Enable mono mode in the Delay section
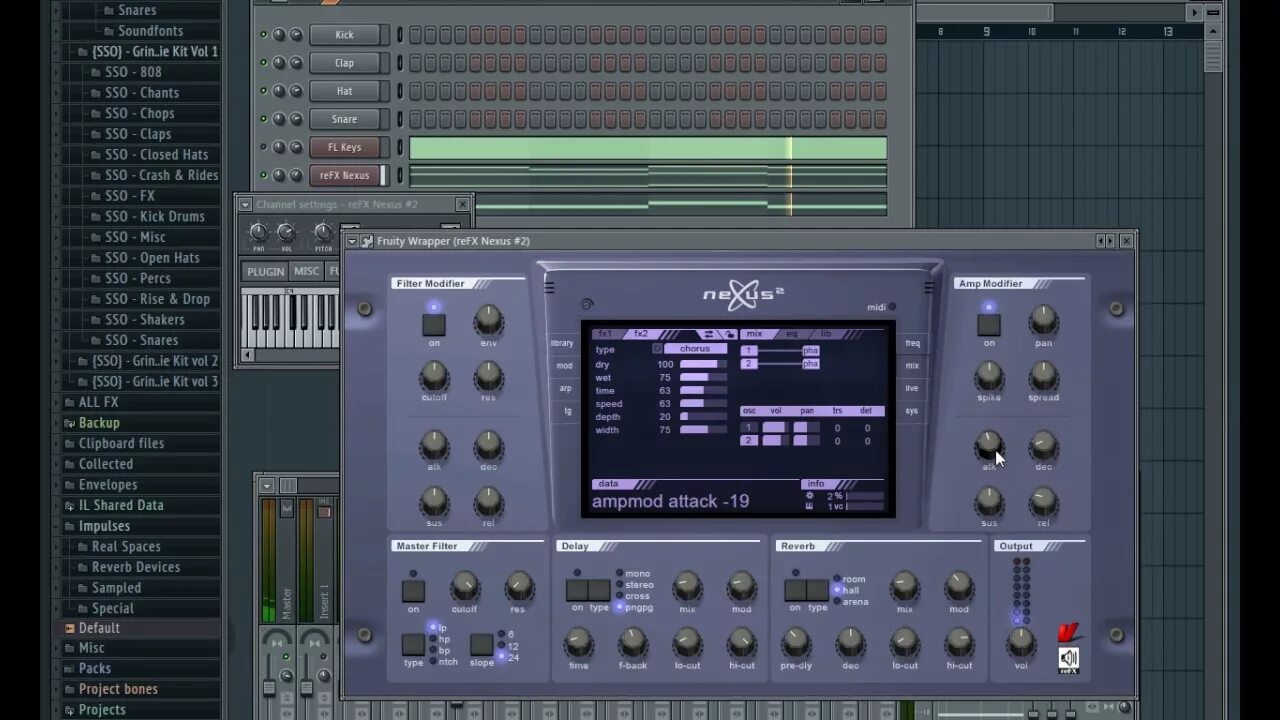Image resolution: width=1280 pixels, height=720 pixels. (622, 573)
